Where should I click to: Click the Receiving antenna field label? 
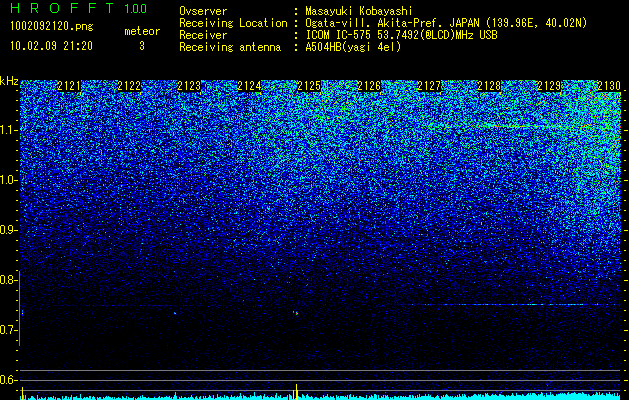click(x=230, y=47)
